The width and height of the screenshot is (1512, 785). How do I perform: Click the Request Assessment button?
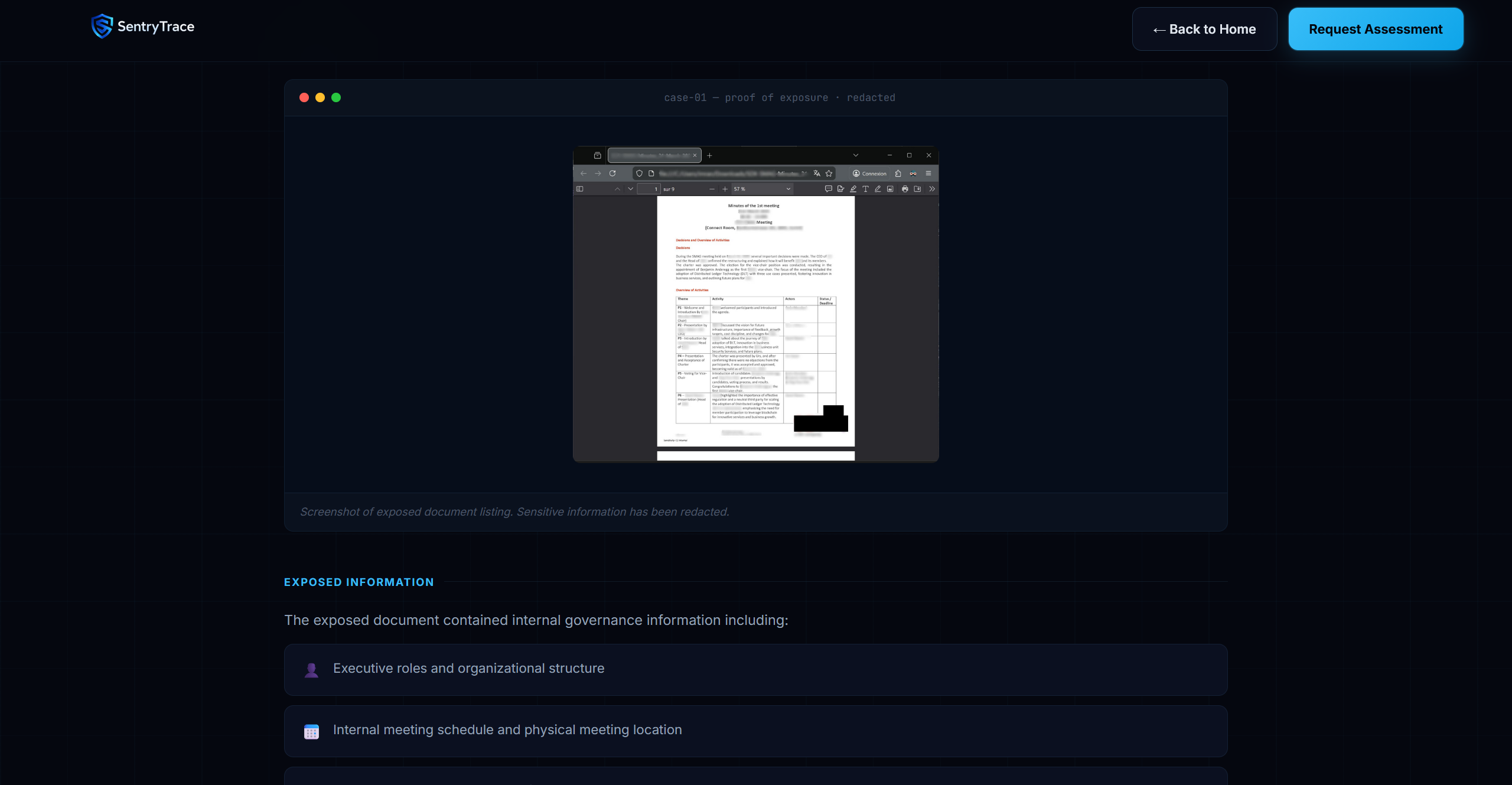pyautogui.click(x=1375, y=28)
